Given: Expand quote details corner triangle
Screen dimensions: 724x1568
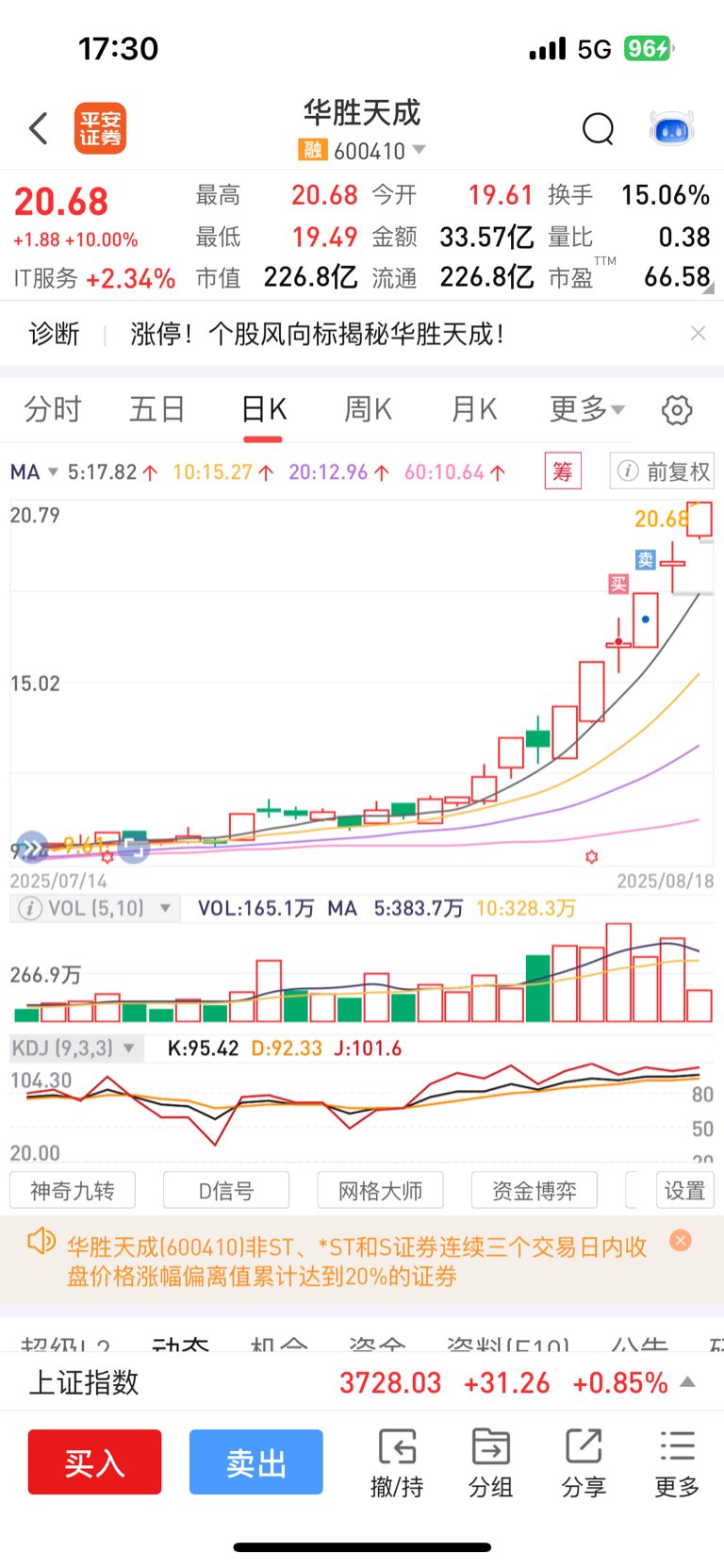Looking at the screenshot, I should [x=709, y=289].
